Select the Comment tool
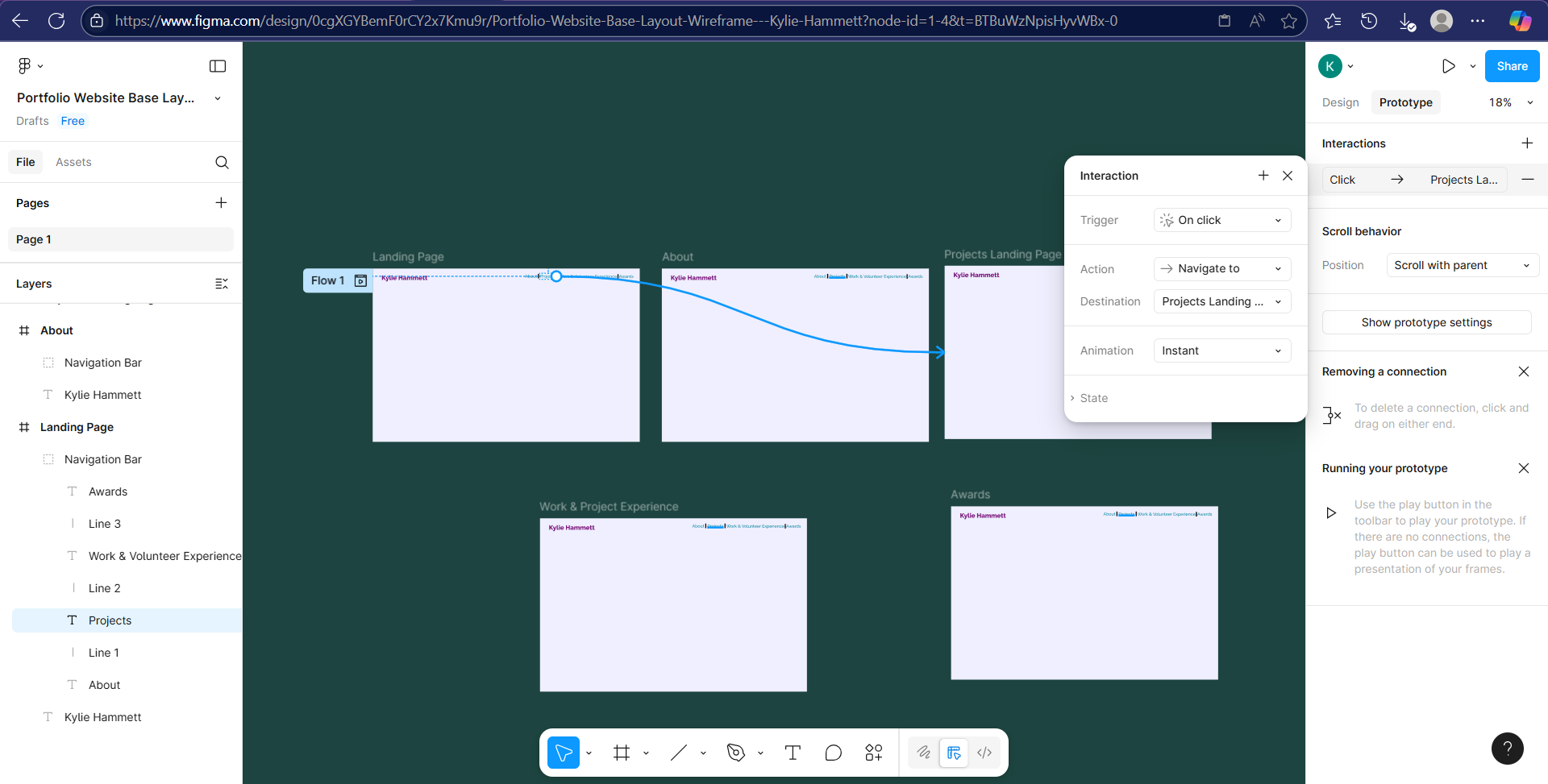Viewport: 1548px width, 784px height. point(834,753)
